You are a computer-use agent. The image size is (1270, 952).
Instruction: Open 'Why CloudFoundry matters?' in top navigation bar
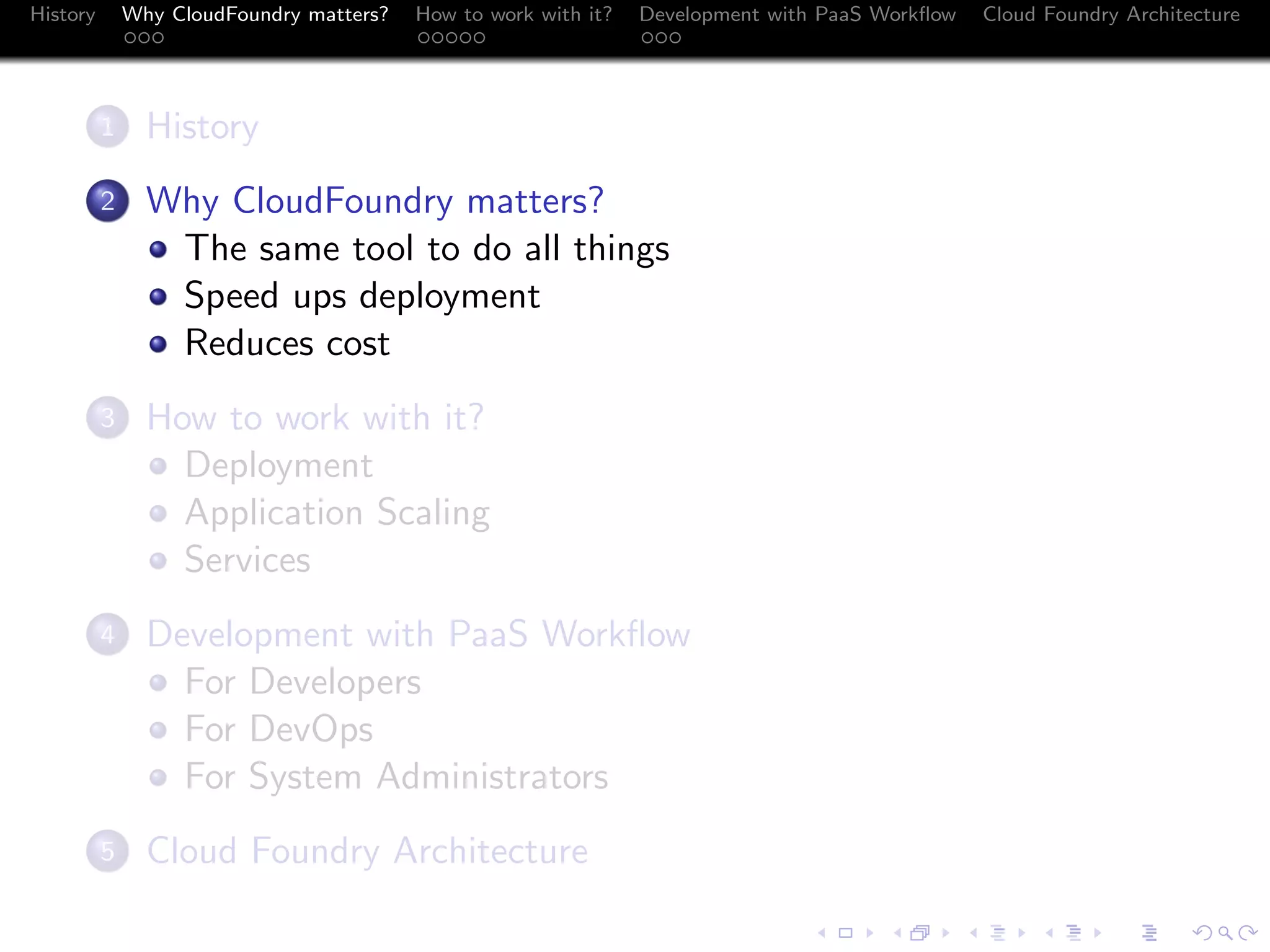[255, 14]
